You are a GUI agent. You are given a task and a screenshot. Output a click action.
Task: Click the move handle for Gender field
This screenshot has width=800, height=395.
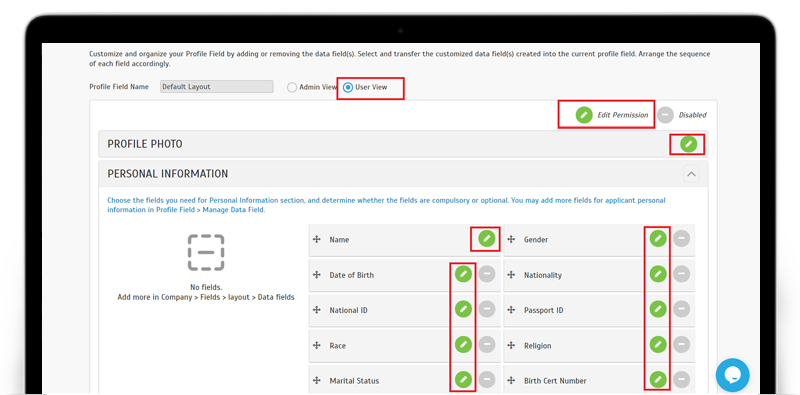(511, 239)
